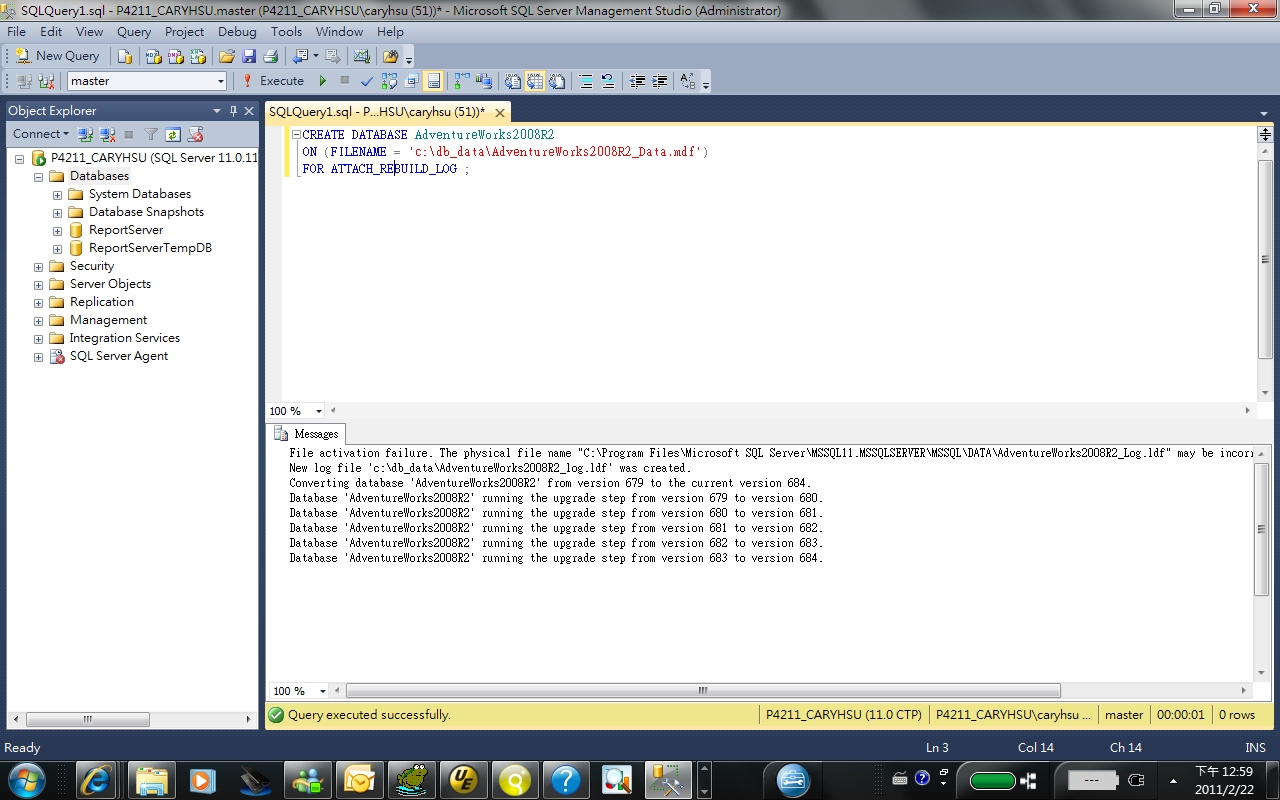Expand the Security folder
The image size is (1280, 800).
[38, 266]
